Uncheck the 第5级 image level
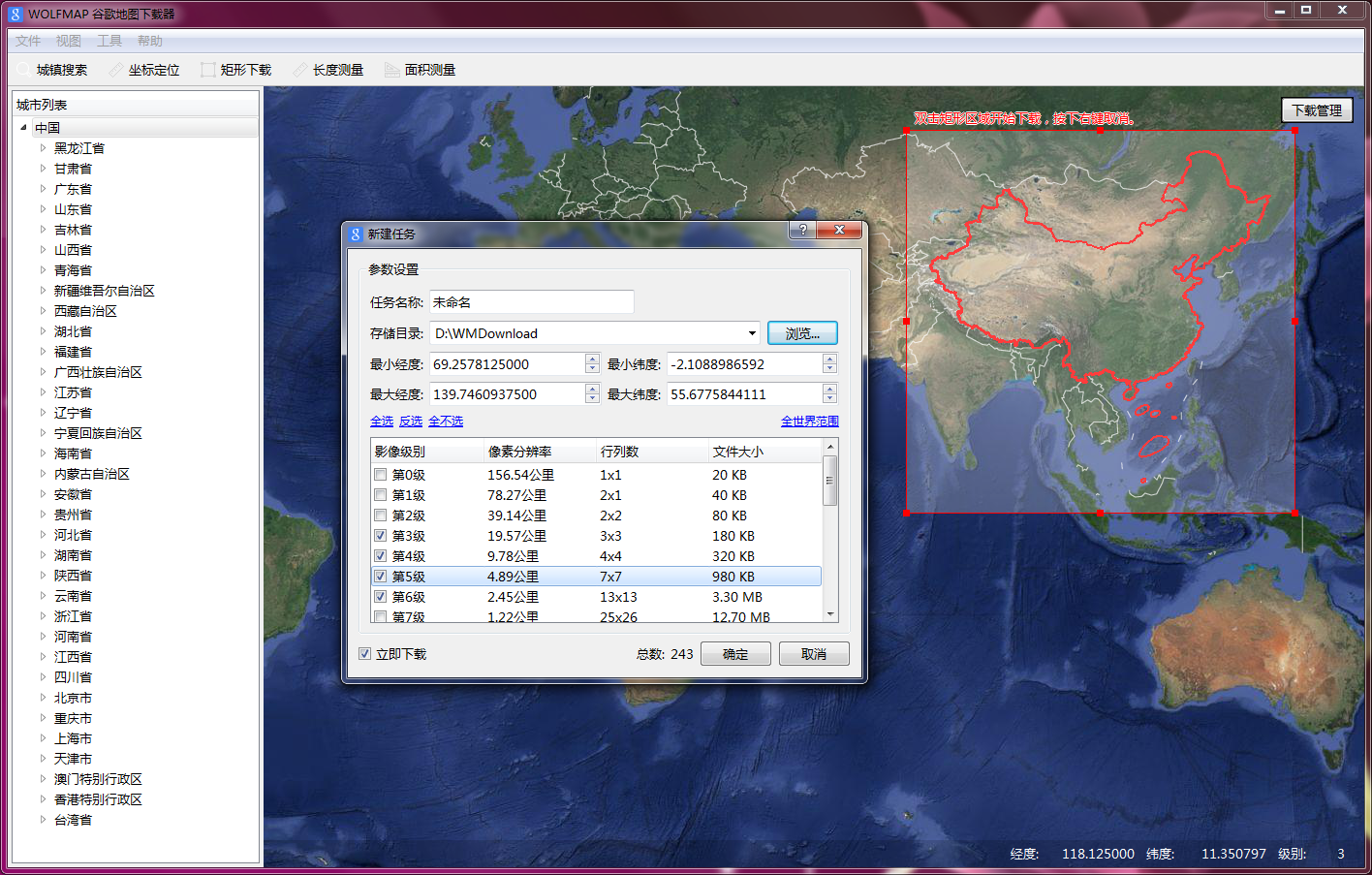1372x875 pixels. point(382,576)
